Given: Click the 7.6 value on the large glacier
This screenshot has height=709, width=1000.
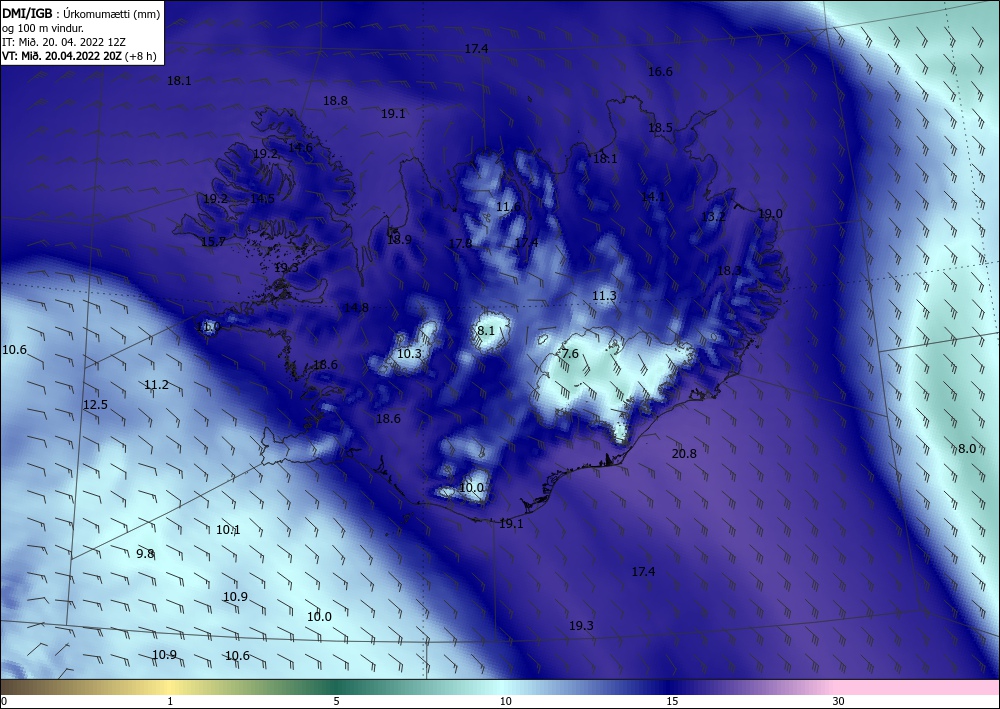Looking at the screenshot, I should 570,354.
